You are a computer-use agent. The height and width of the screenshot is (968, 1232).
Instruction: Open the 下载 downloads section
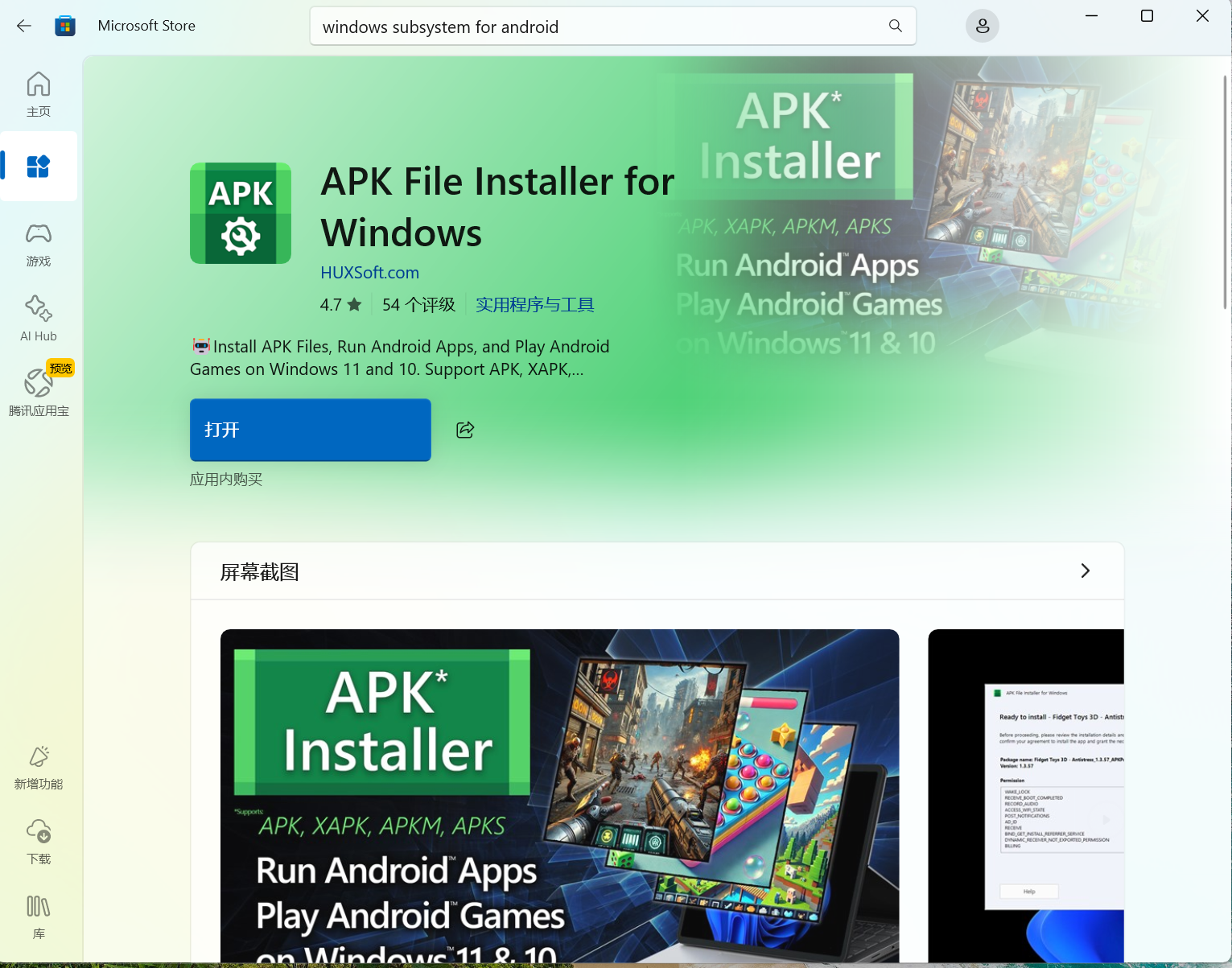(x=39, y=842)
